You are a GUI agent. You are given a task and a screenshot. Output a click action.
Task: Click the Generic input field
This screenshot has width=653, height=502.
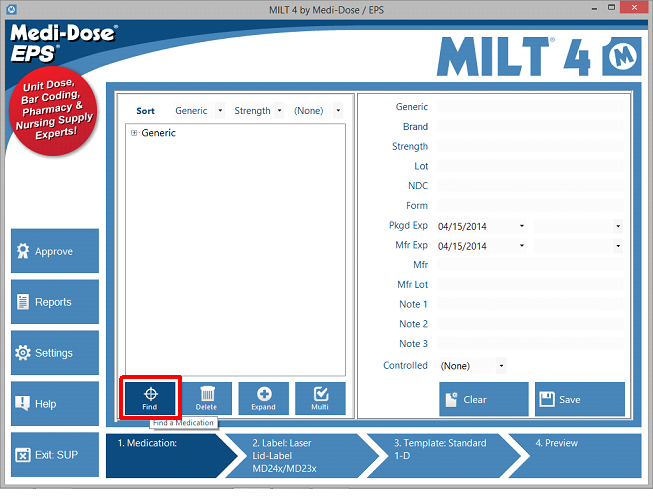point(530,107)
